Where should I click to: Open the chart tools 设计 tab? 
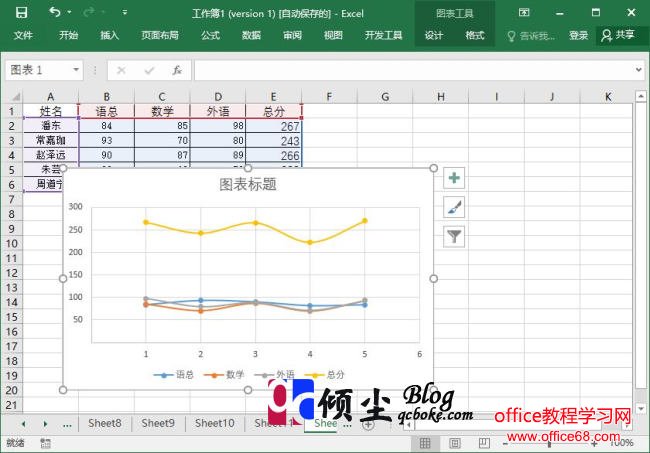coord(434,35)
